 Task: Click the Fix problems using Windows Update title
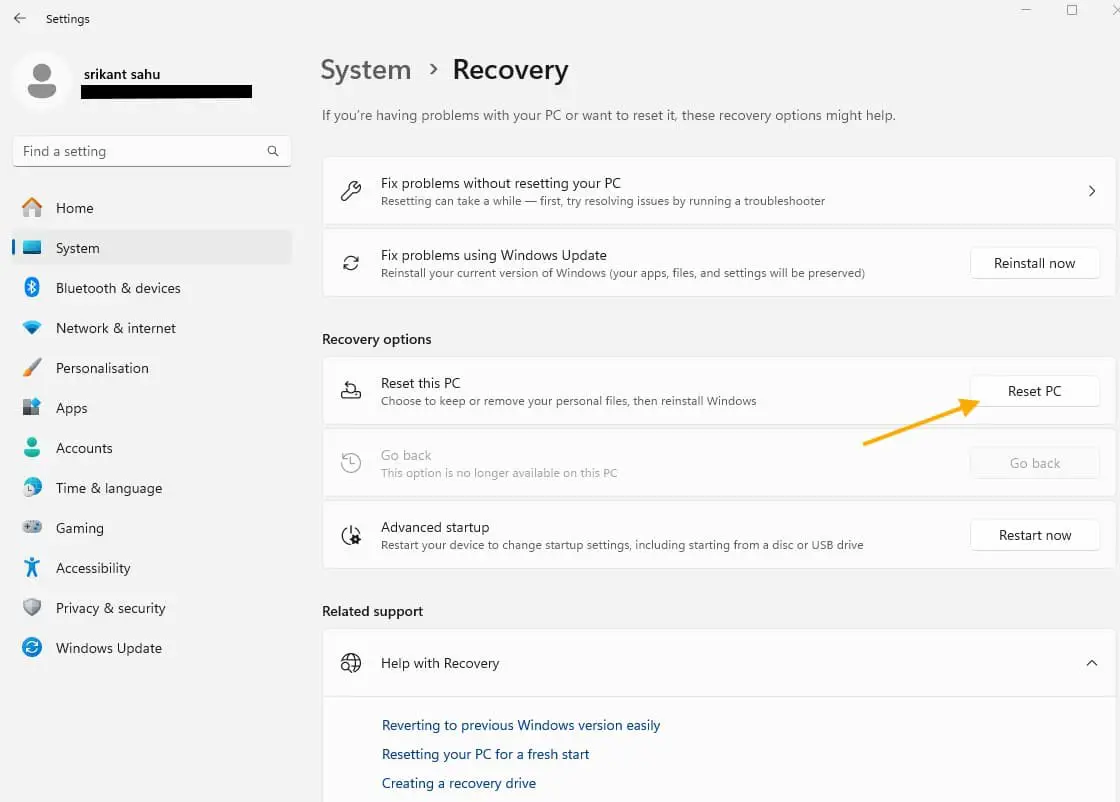pos(494,256)
